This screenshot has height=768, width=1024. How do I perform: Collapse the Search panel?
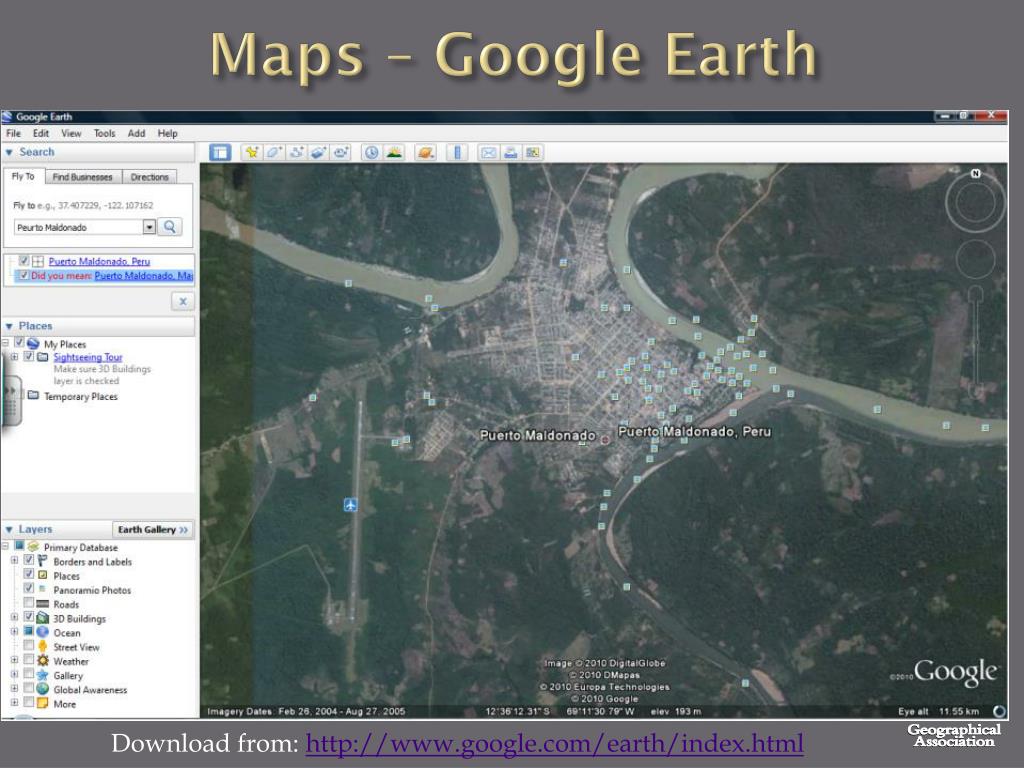coord(9,152)
